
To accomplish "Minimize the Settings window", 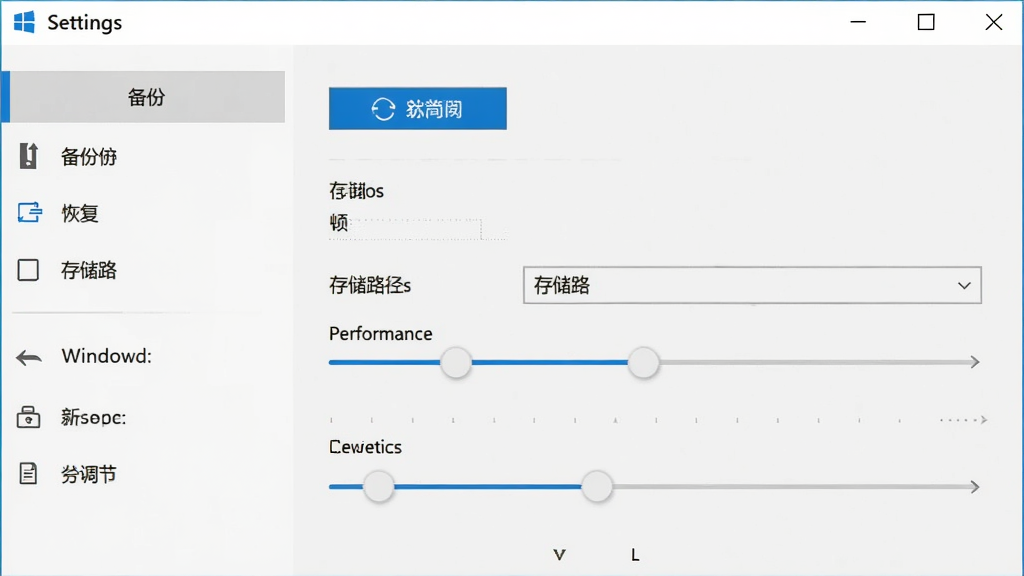I will [858, 22].
